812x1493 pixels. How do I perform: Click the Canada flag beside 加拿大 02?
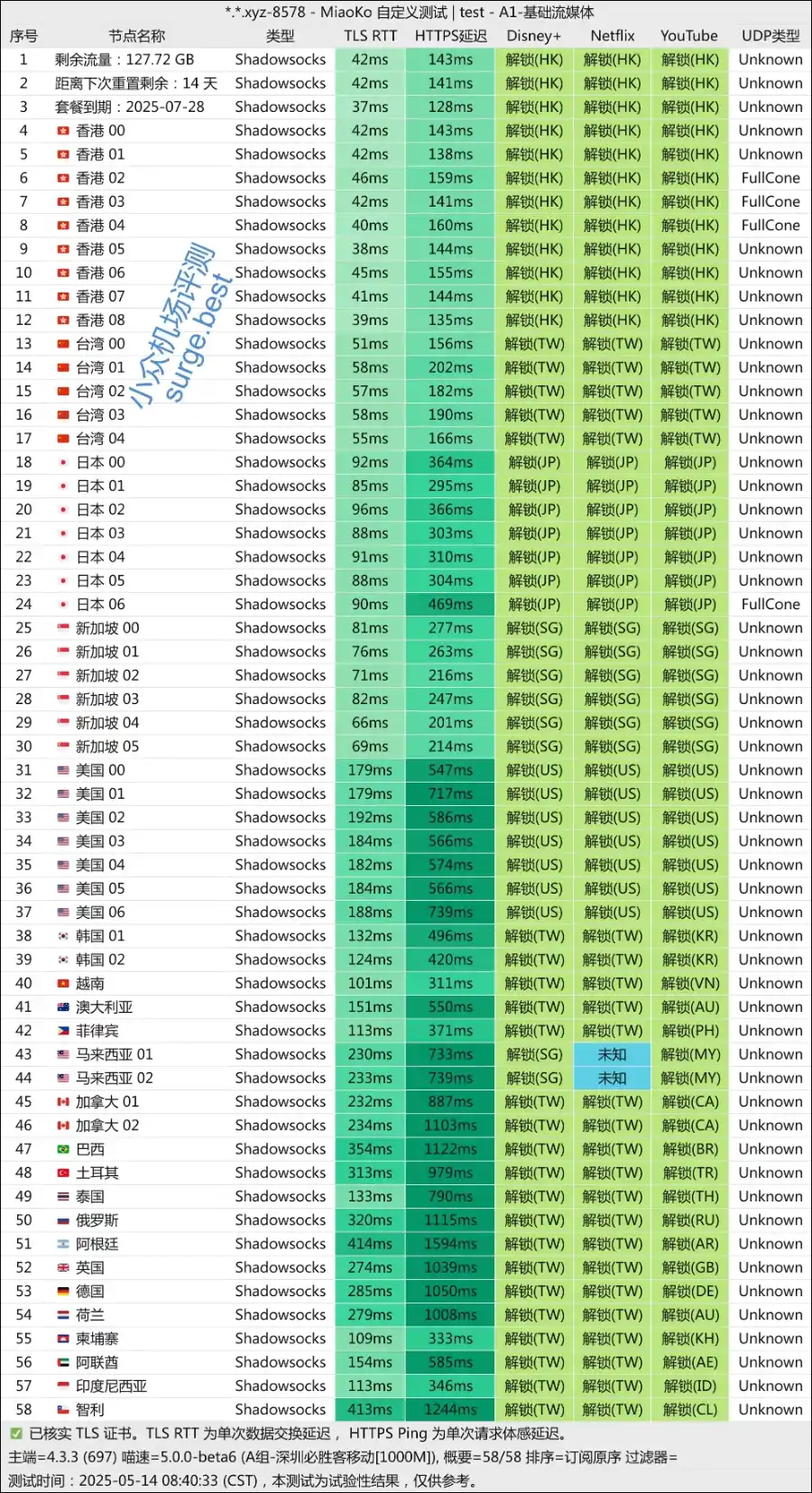click(x=63, y=1126)
